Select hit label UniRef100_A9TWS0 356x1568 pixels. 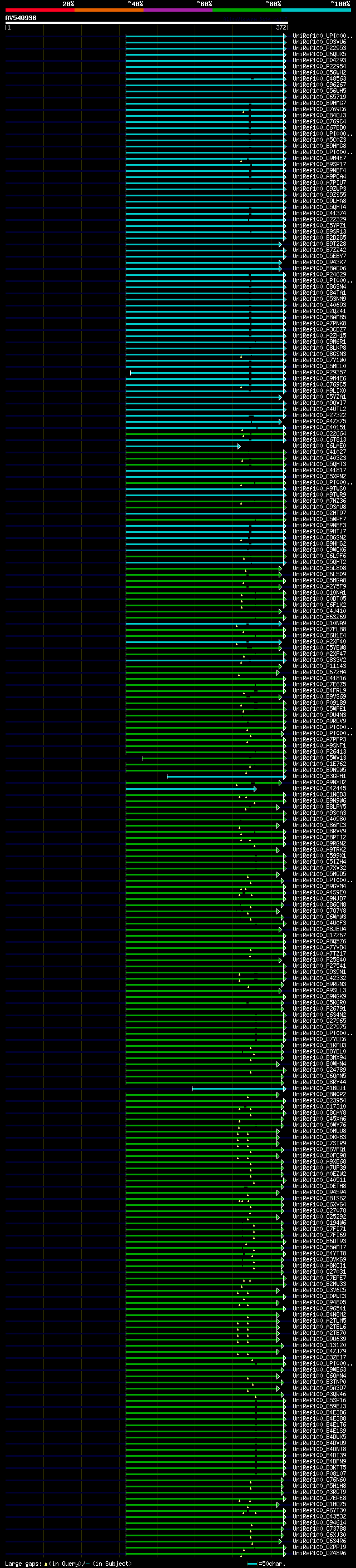319,489
